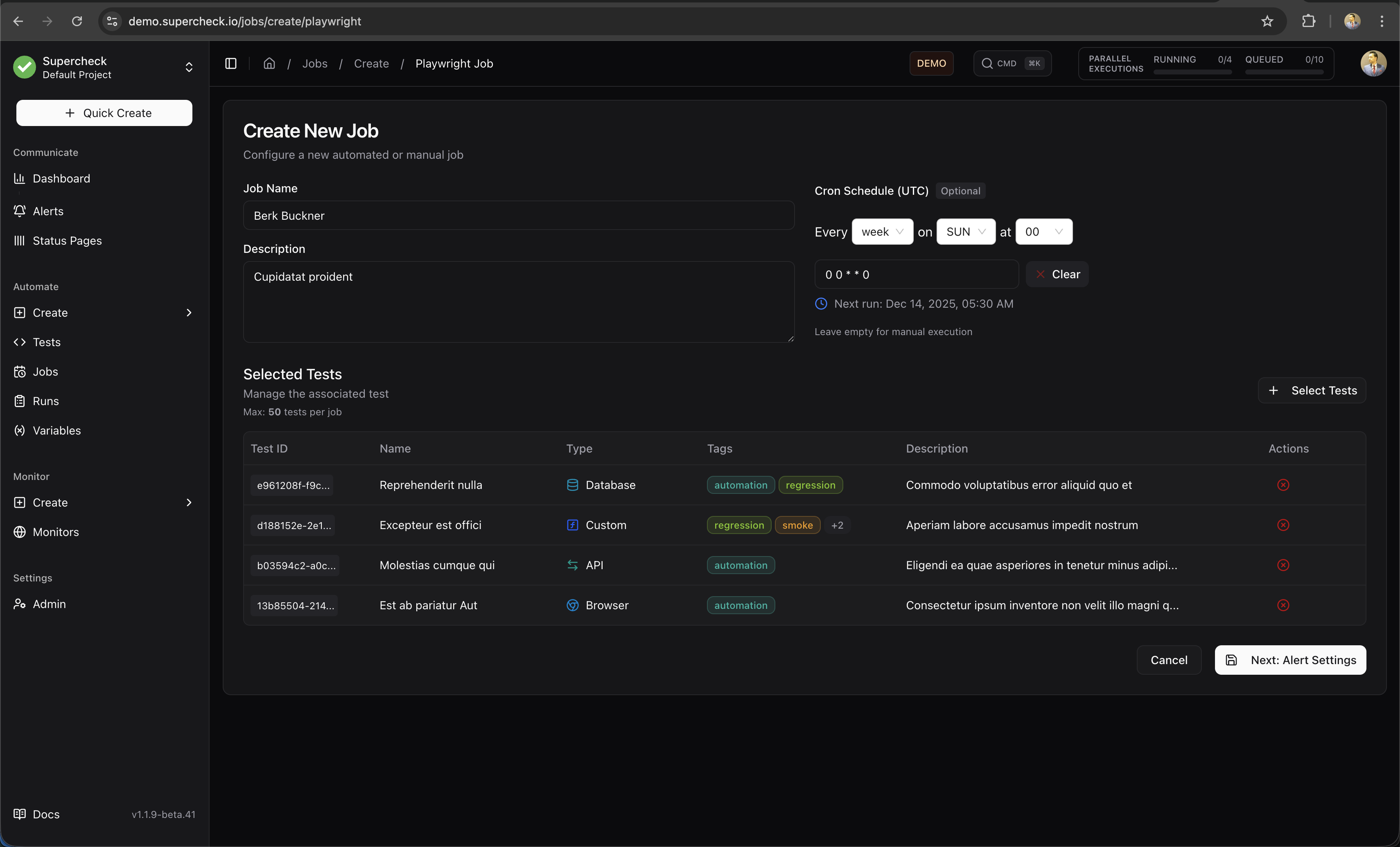
Task: Remove the Reprehenderit nulla test row
Action: point(1283,484)
